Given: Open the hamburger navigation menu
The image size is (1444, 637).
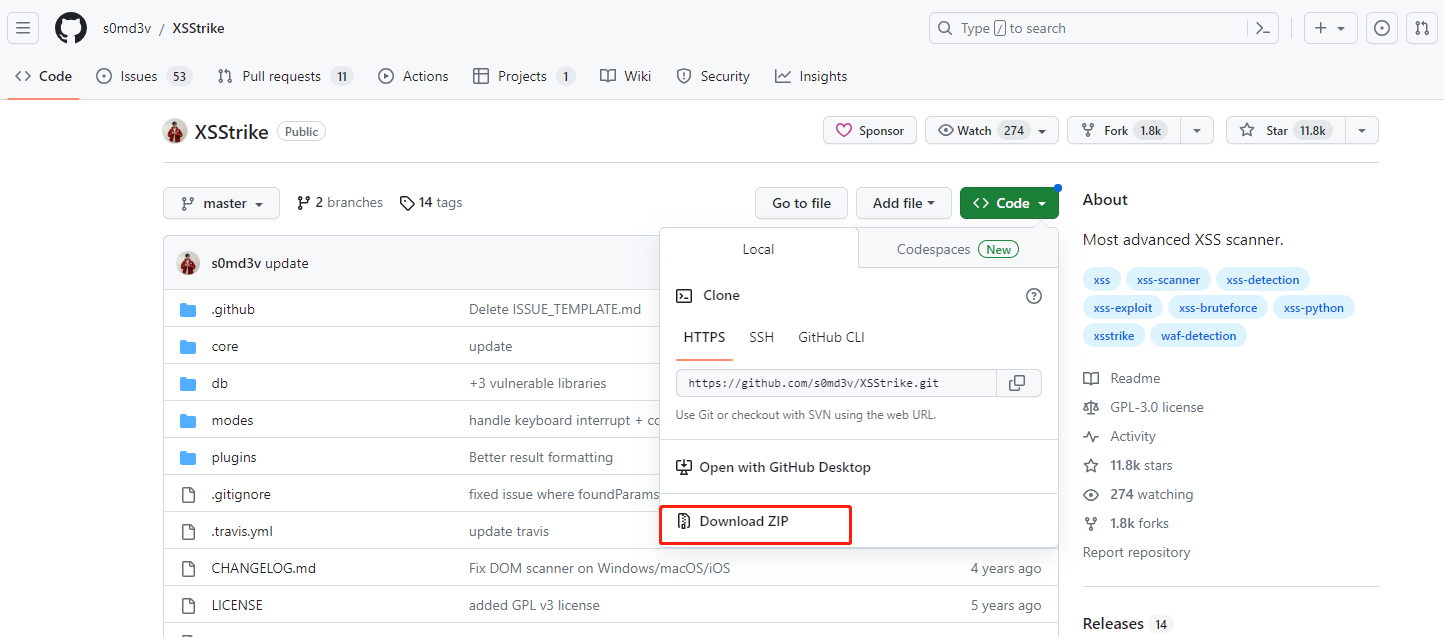Looking at the screenshot, I should [23, 28].
